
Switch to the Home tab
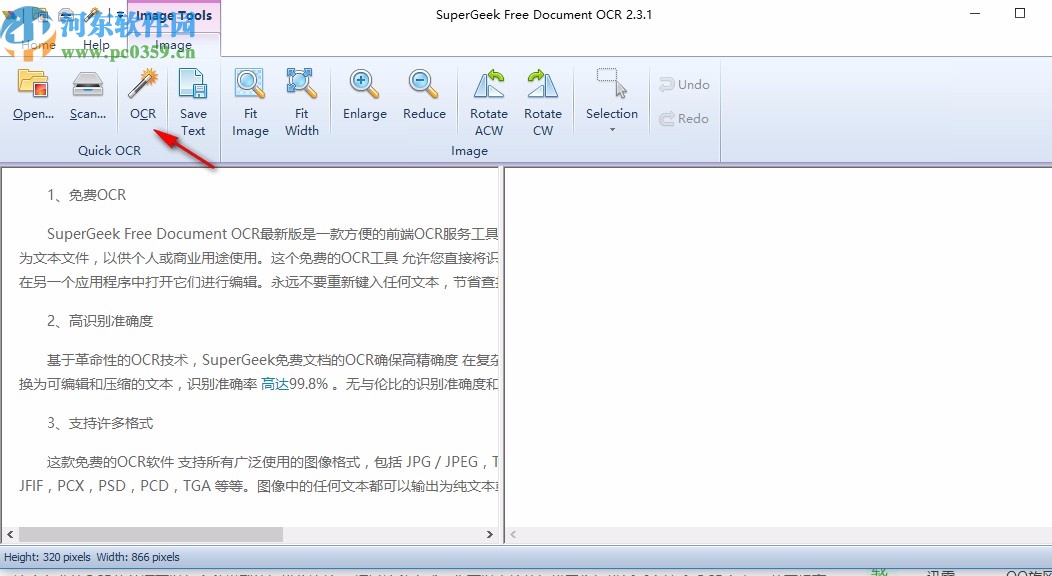coord(38,44)
